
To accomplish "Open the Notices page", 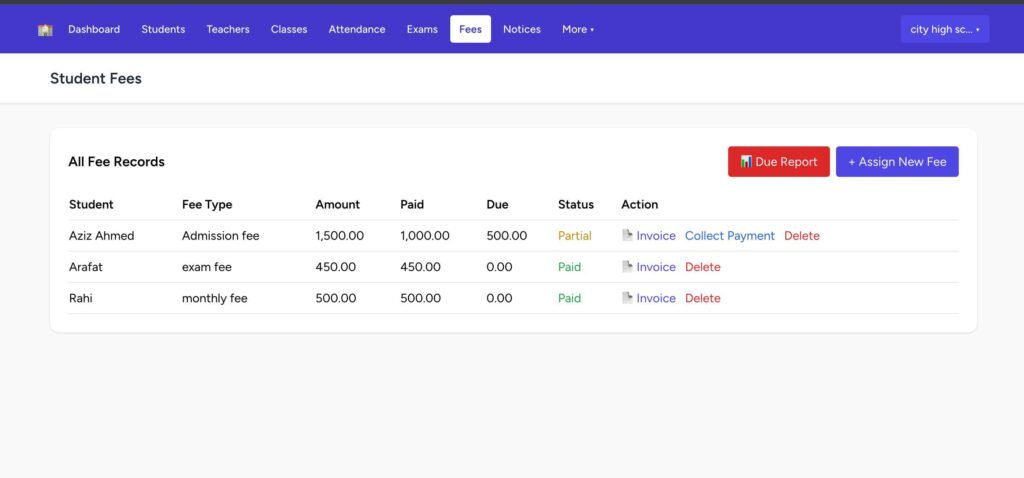I will tap(522, 29).
